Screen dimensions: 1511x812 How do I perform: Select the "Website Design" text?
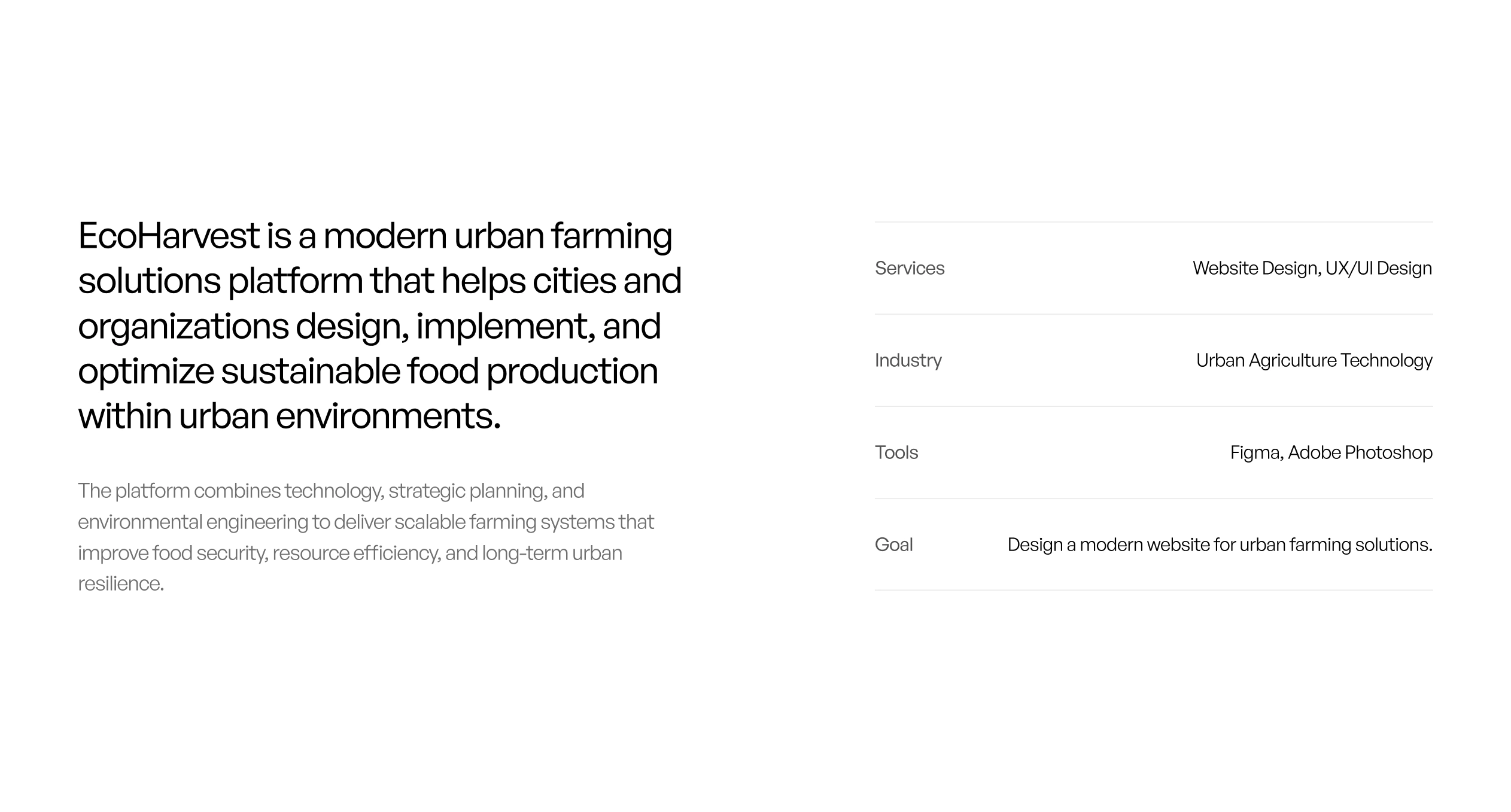1255,268
